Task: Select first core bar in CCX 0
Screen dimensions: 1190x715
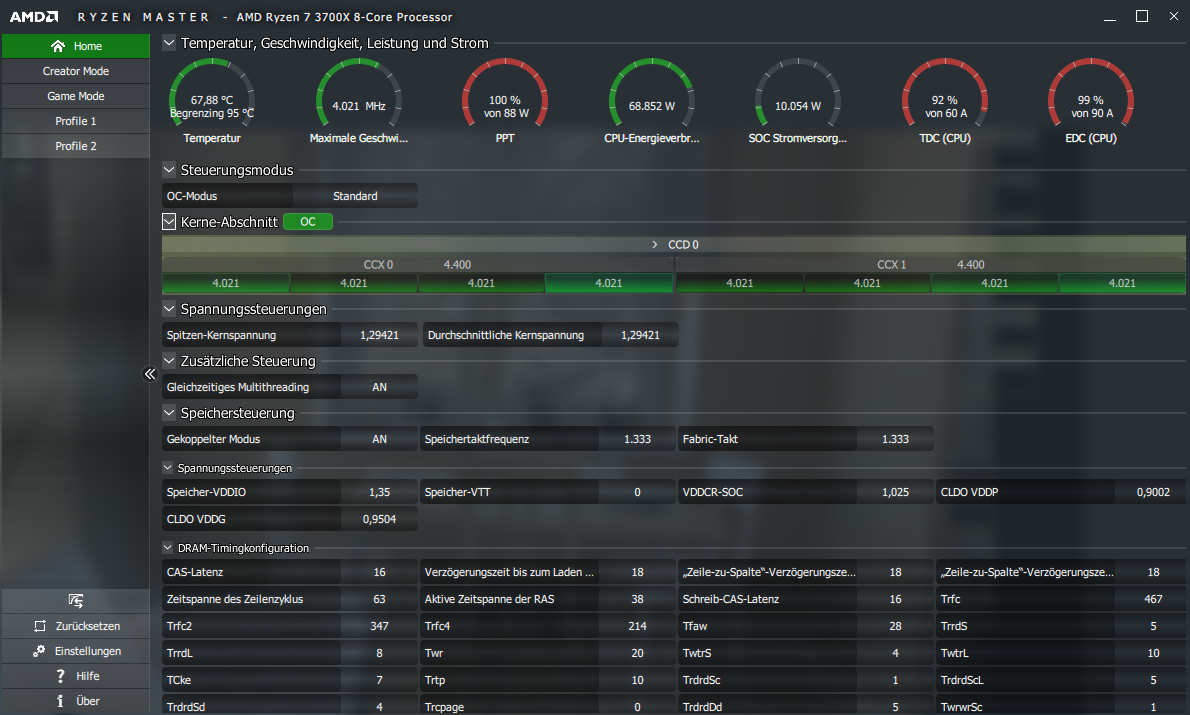Action: pos(225,283)
